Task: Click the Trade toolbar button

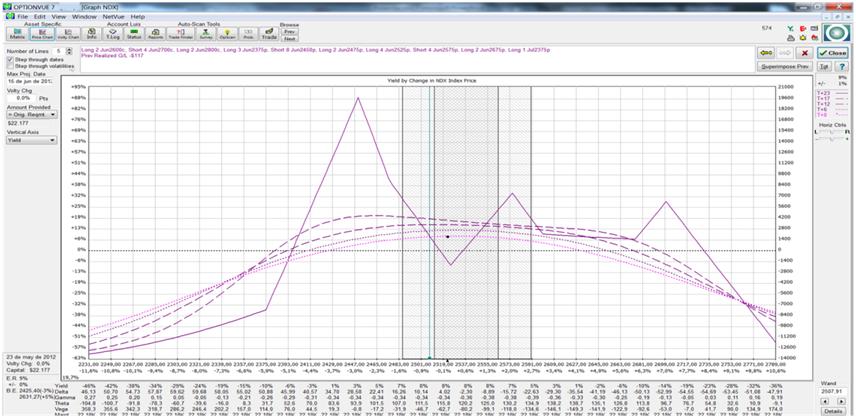Action: point(269,35)
